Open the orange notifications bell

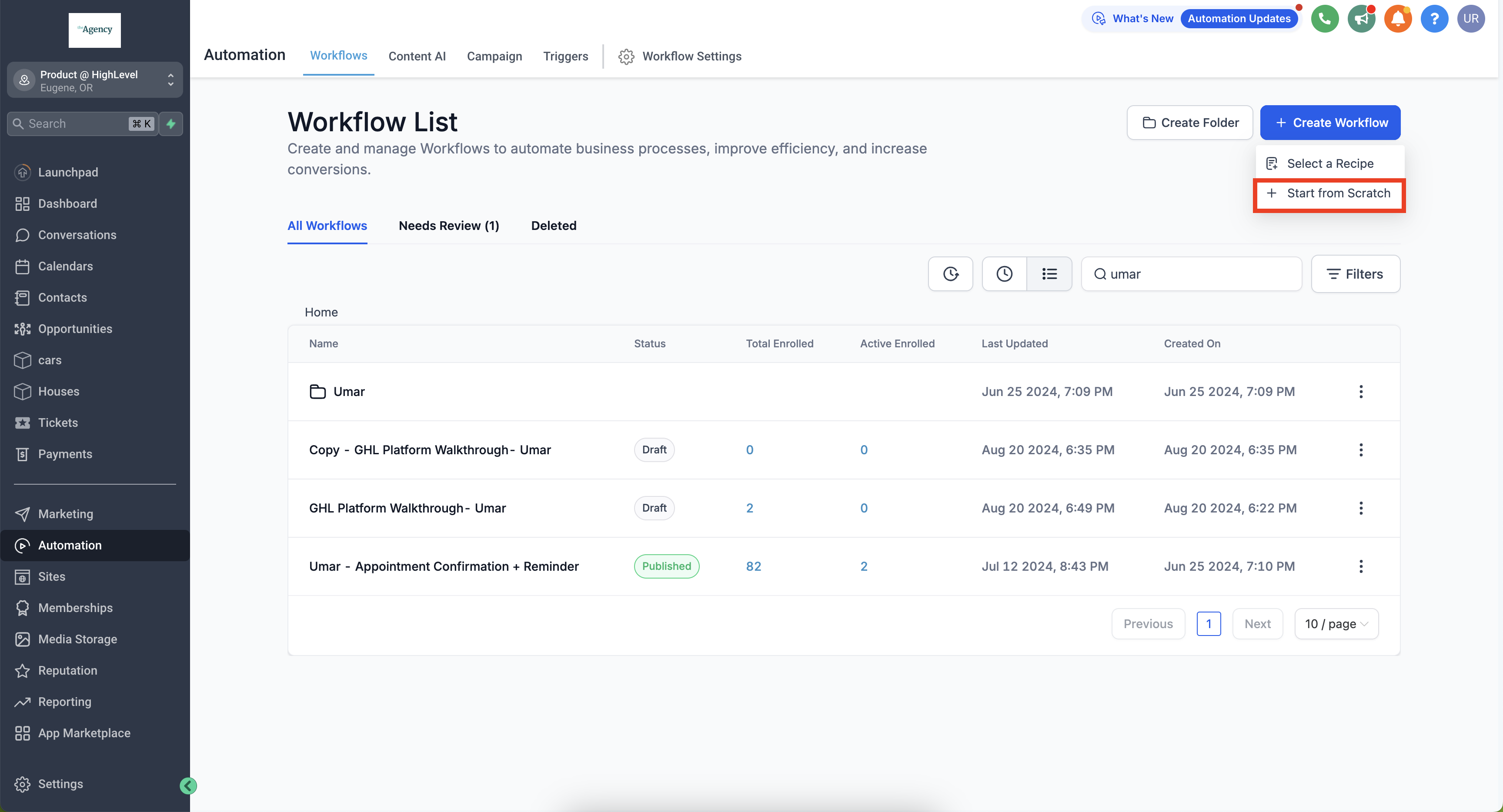pos(1397,19)
